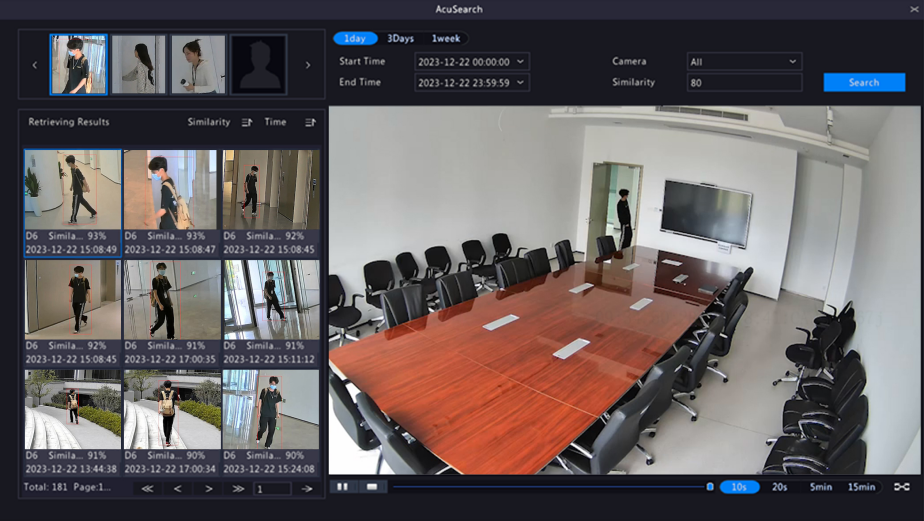Jump to entered page arrow

click(x=307, y=489)
